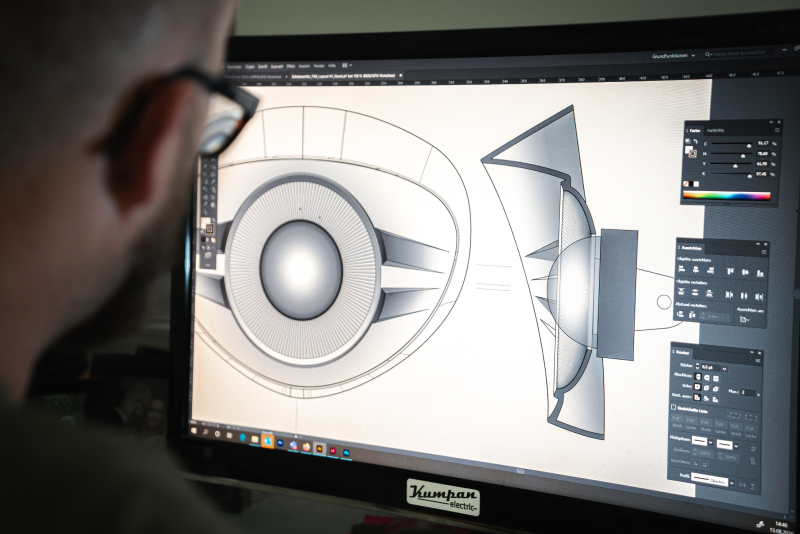Select the miter join Ecke option
The height and width of the screenshot is (534, 800).
[698, 387]
